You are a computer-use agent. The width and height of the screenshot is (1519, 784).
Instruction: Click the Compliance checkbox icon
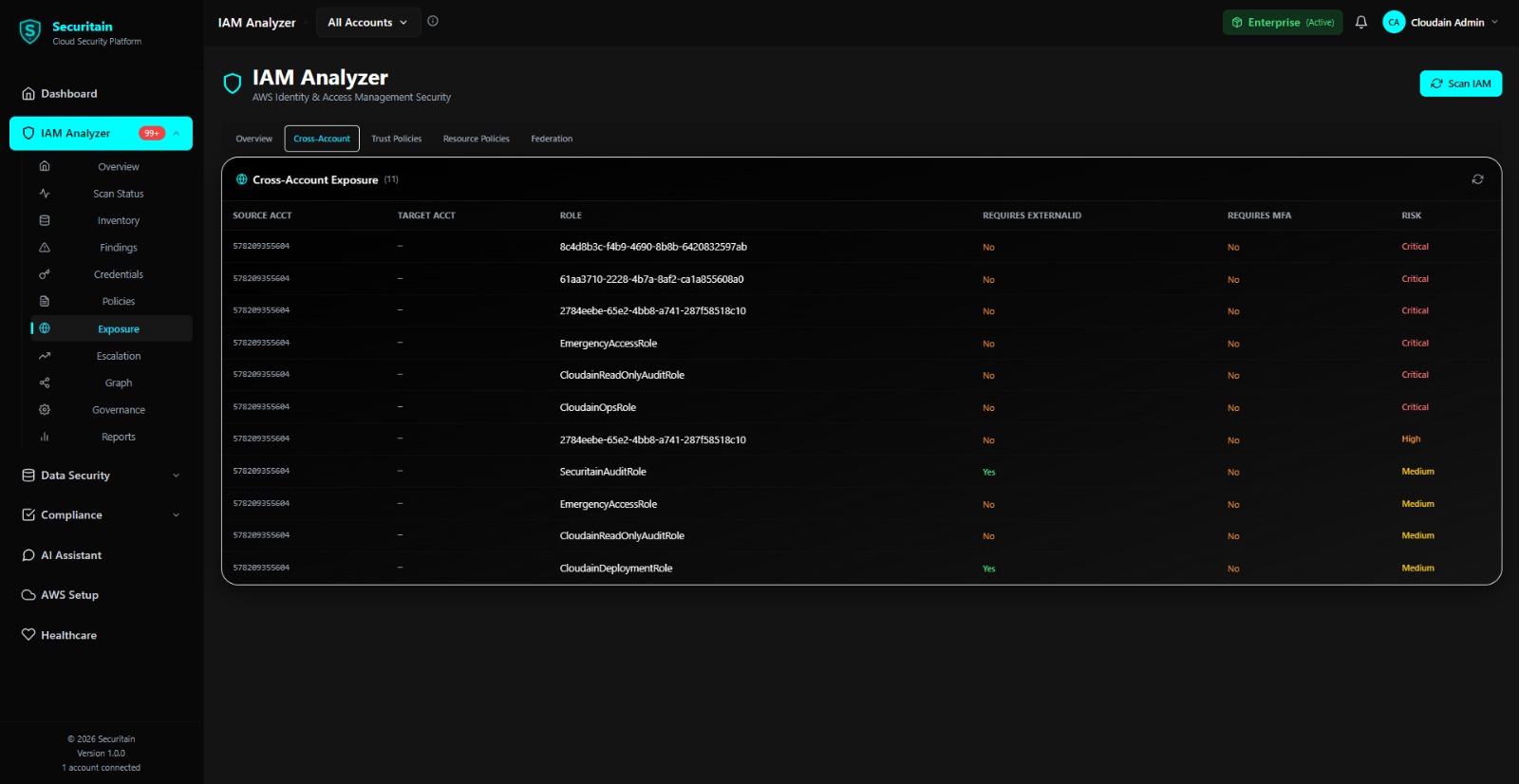[28, 514]
